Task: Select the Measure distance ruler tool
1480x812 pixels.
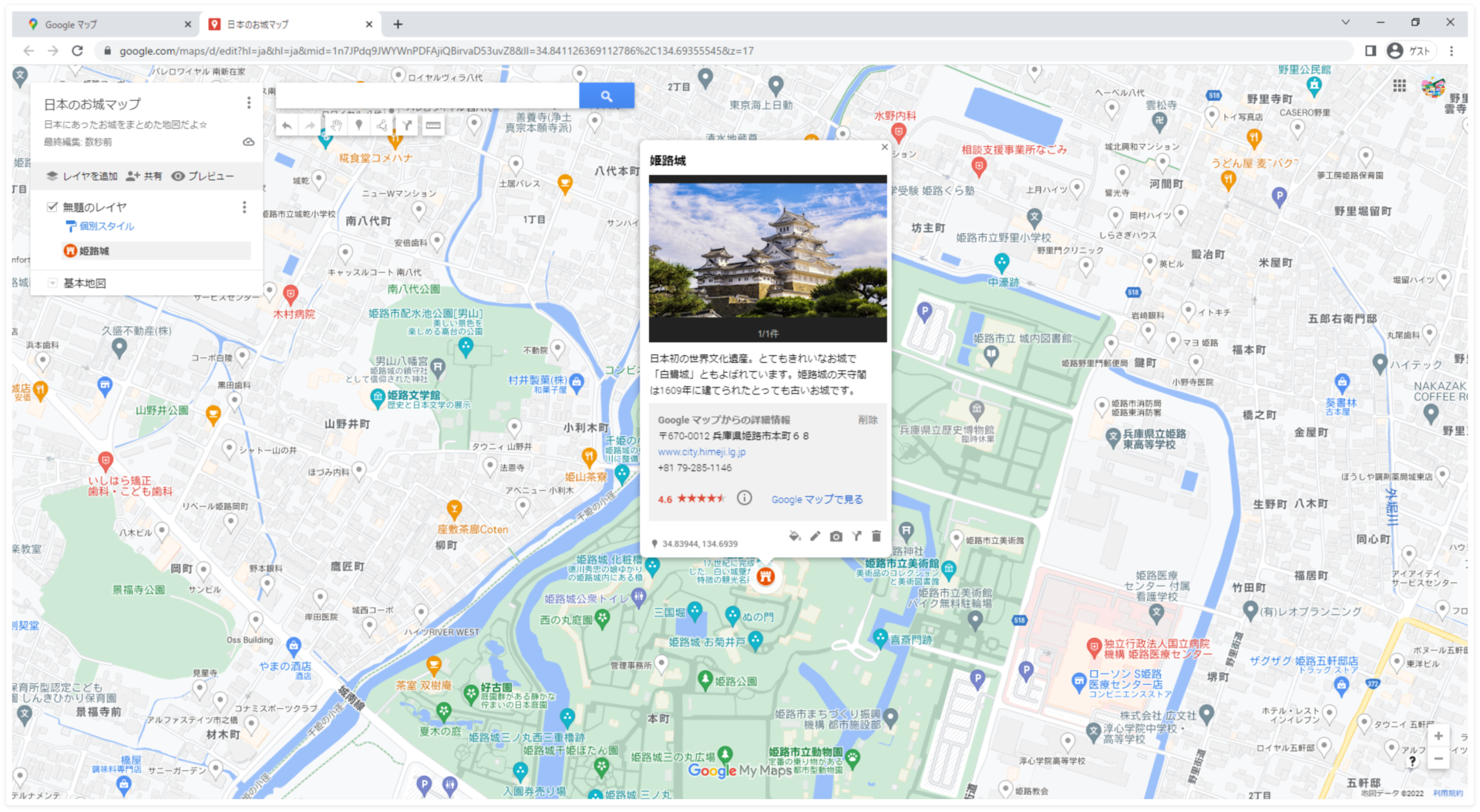Action: coord(433,126)
